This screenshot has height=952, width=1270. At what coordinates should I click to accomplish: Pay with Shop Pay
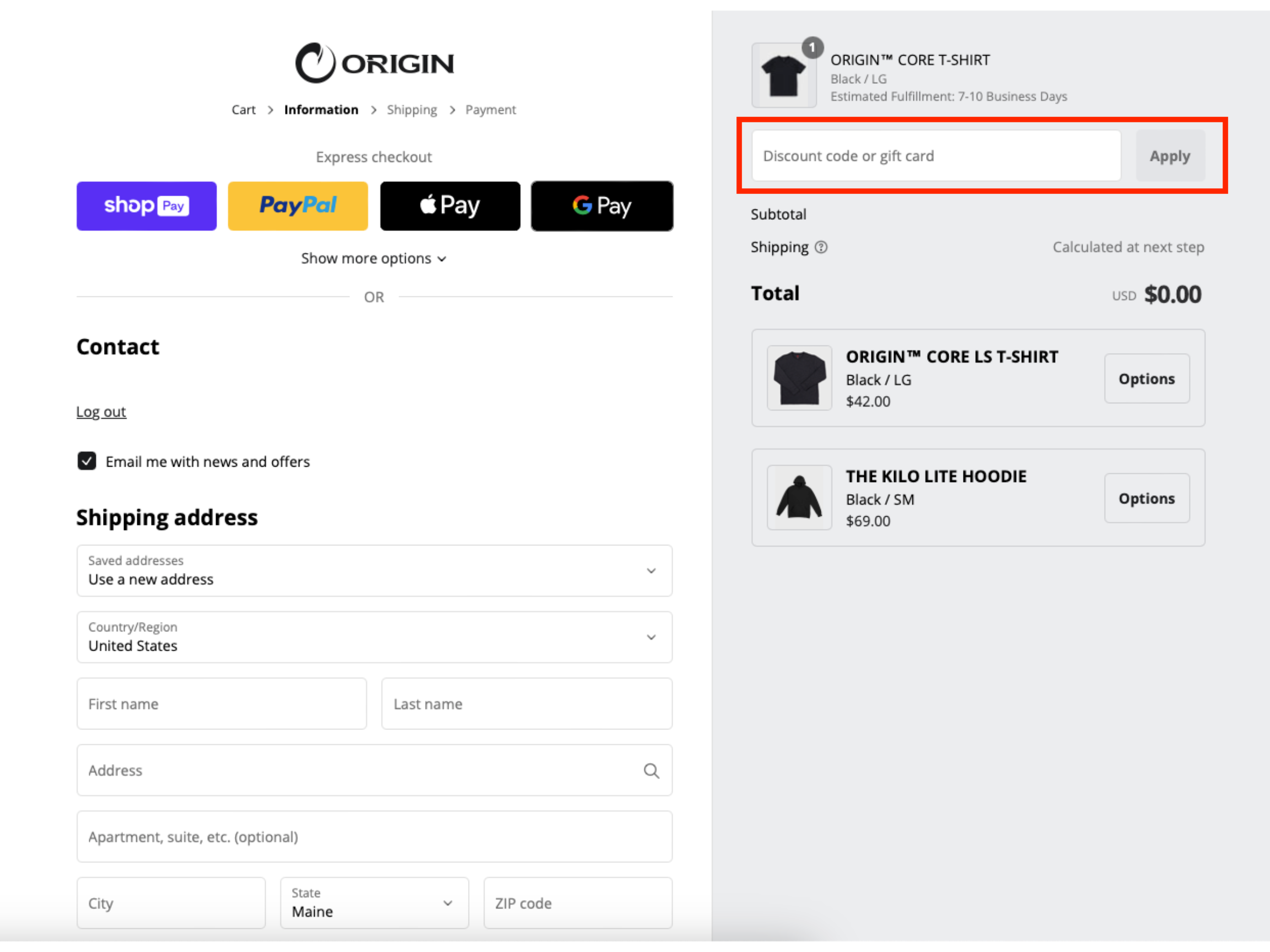click(147, 206)
